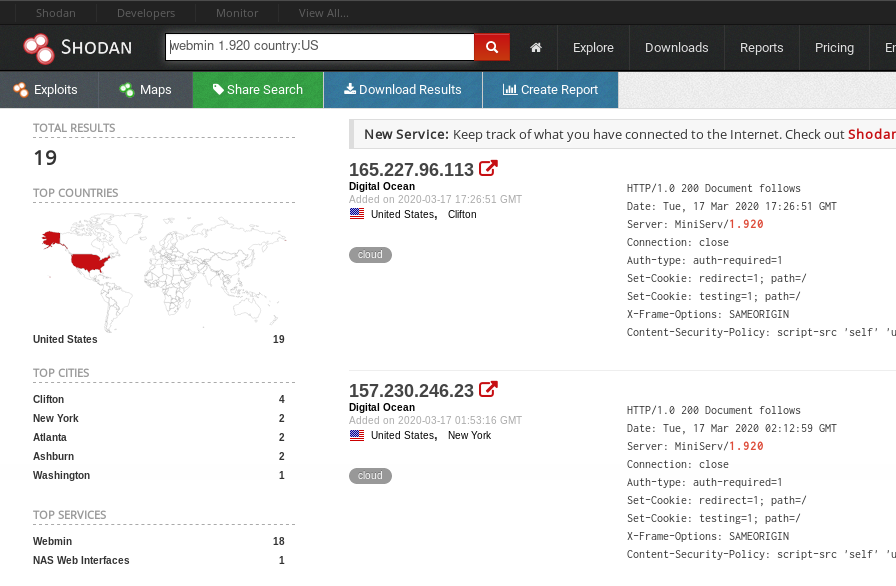Click the red search magnifier button
The width and height of the screenshot is (896, 586).
492,47
